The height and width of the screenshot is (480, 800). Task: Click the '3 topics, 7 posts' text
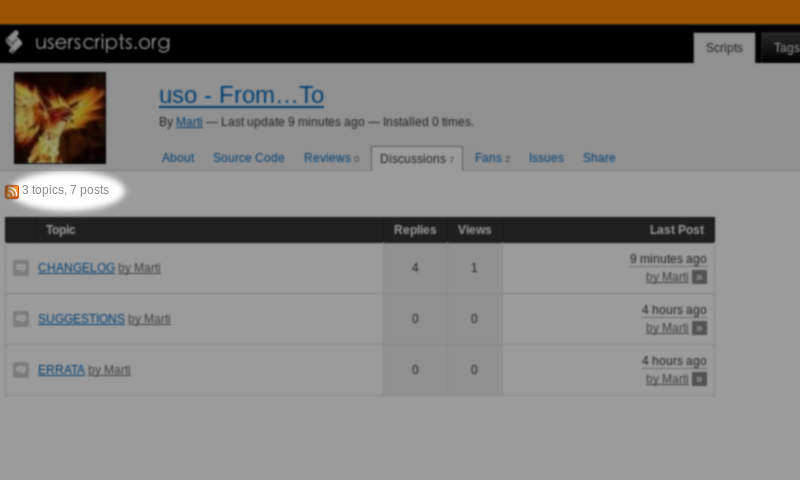pos(65,190)
